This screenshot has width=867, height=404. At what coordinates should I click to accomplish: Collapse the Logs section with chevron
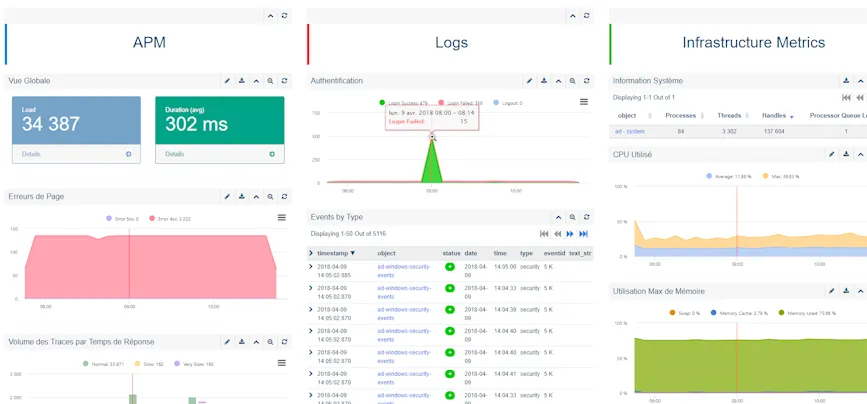click(572, 16)
